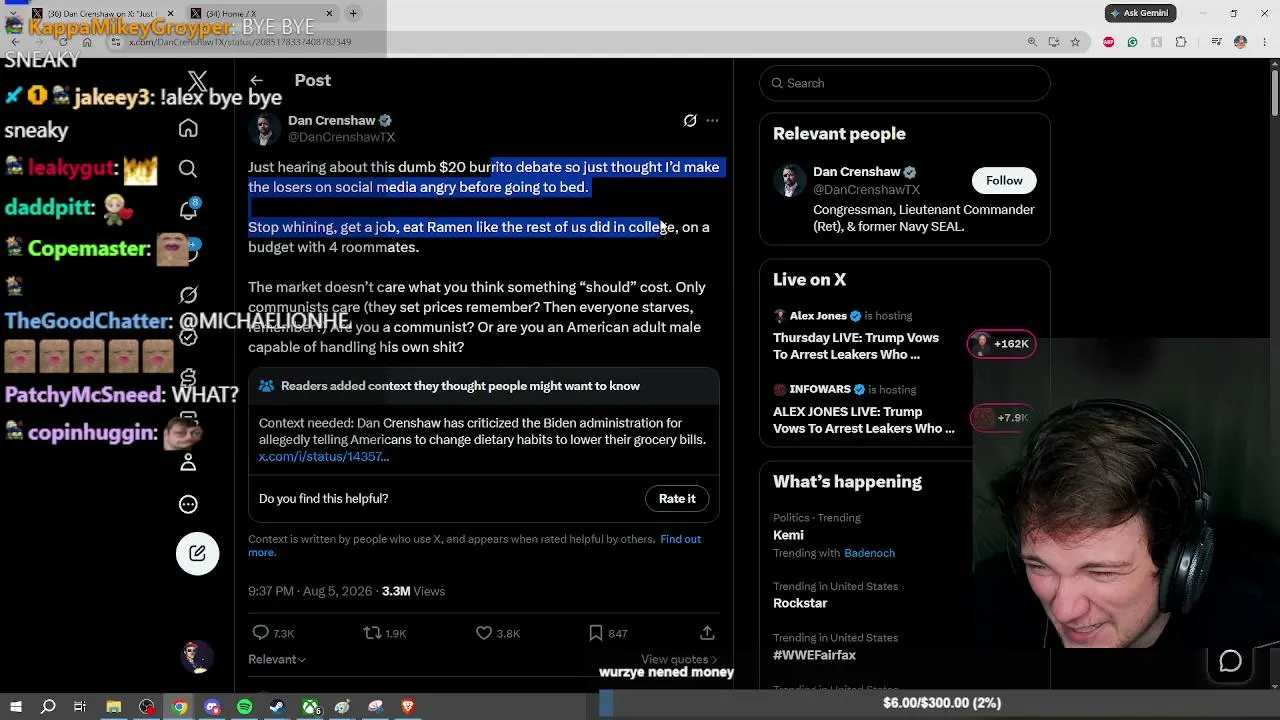Open the Notifications bell in X sidebar
Screen dimensions: 1280x720
click(x=188, y=210)
